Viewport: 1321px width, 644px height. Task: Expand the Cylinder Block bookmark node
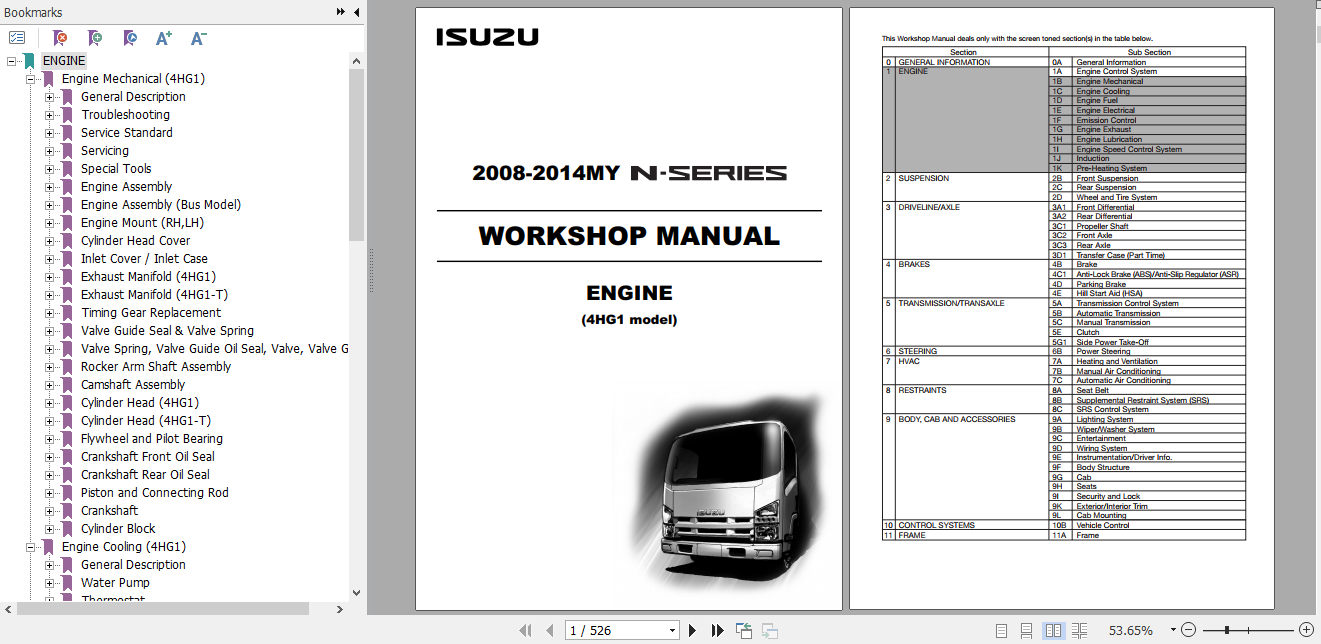[x=50, y=529]
